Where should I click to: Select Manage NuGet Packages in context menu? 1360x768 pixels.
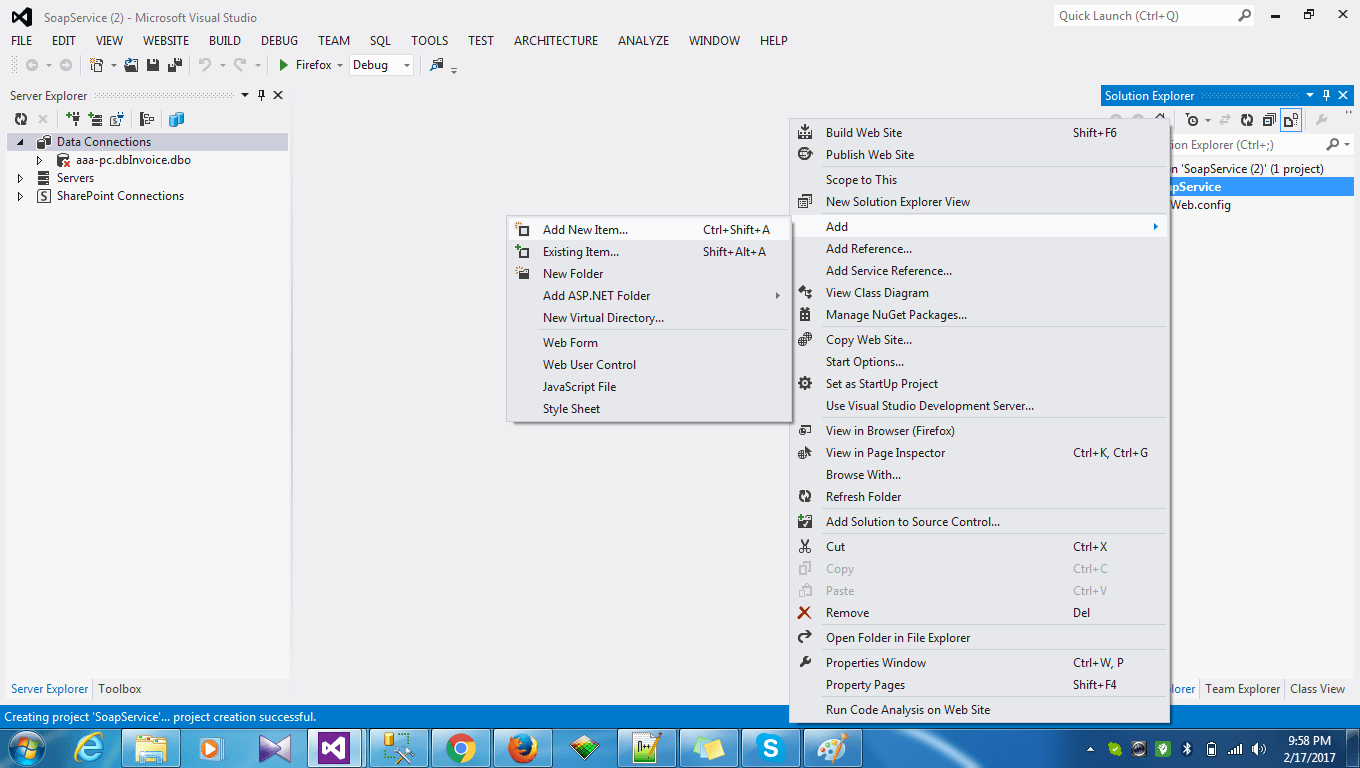pos(895,315)
